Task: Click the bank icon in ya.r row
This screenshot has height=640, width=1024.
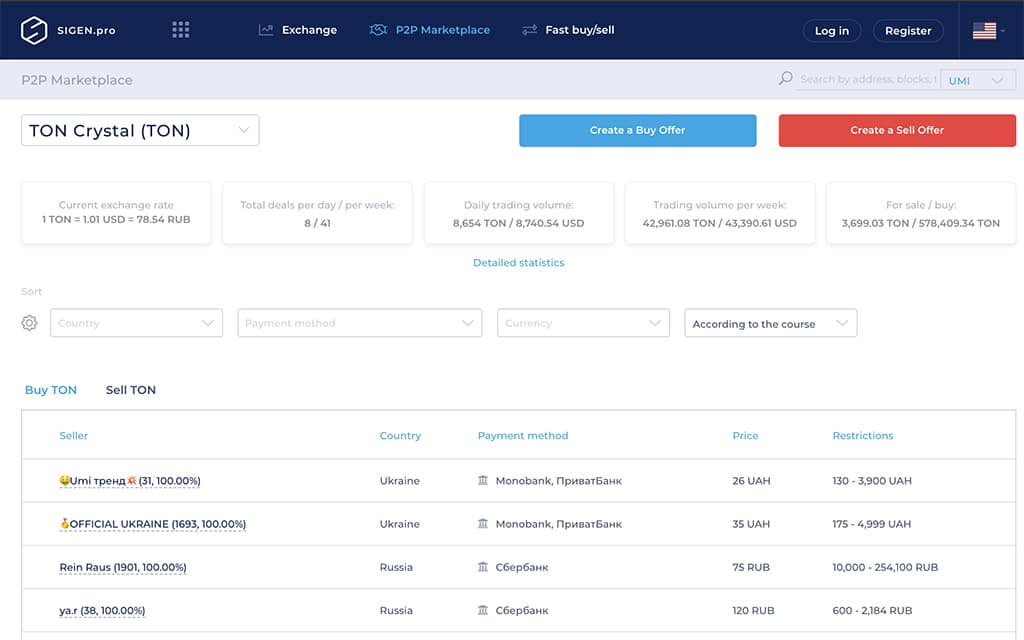Action: point(483,610)
